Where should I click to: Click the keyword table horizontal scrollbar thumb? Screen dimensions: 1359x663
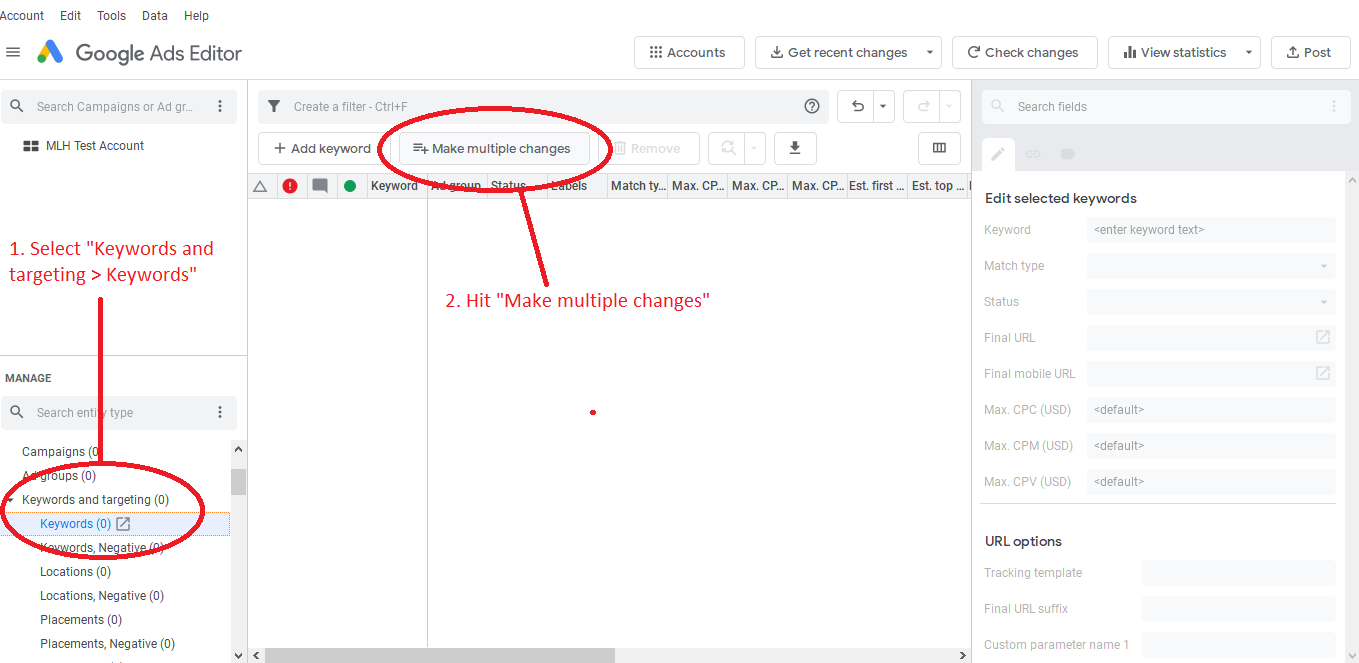(440, 656)
